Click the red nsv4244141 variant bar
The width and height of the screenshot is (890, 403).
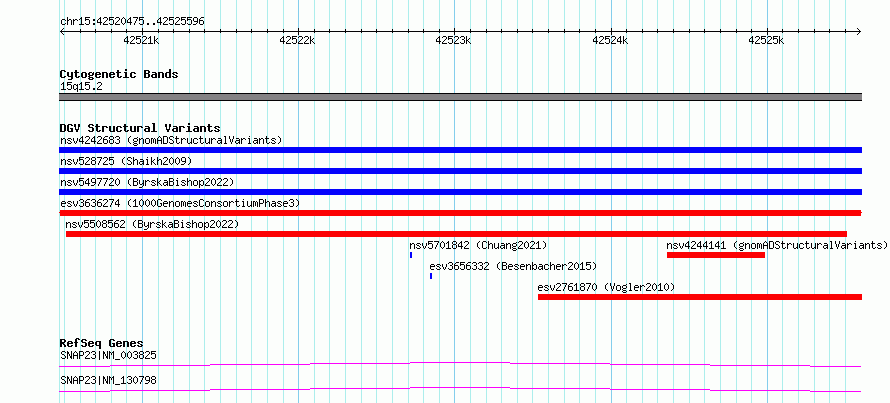[716, 255]
